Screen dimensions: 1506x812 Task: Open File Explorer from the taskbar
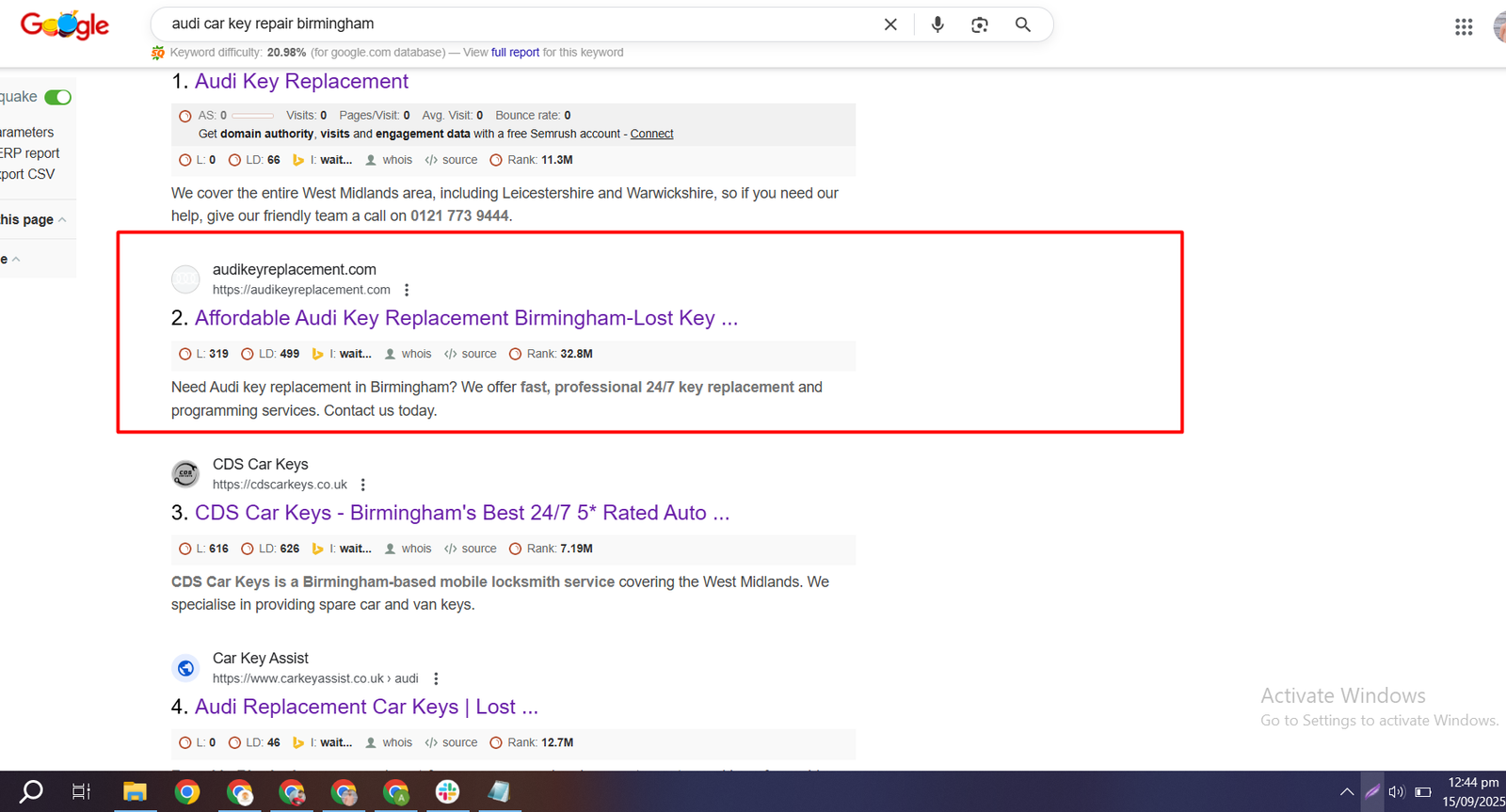135,792
